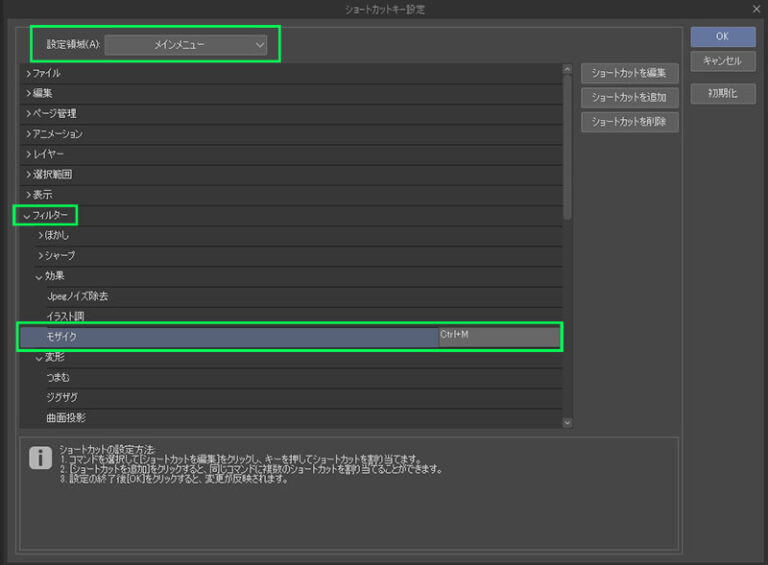Click the ショートカットを編集 button
Image resolution: width=768 pixels, height=565 pixels.
630,73
